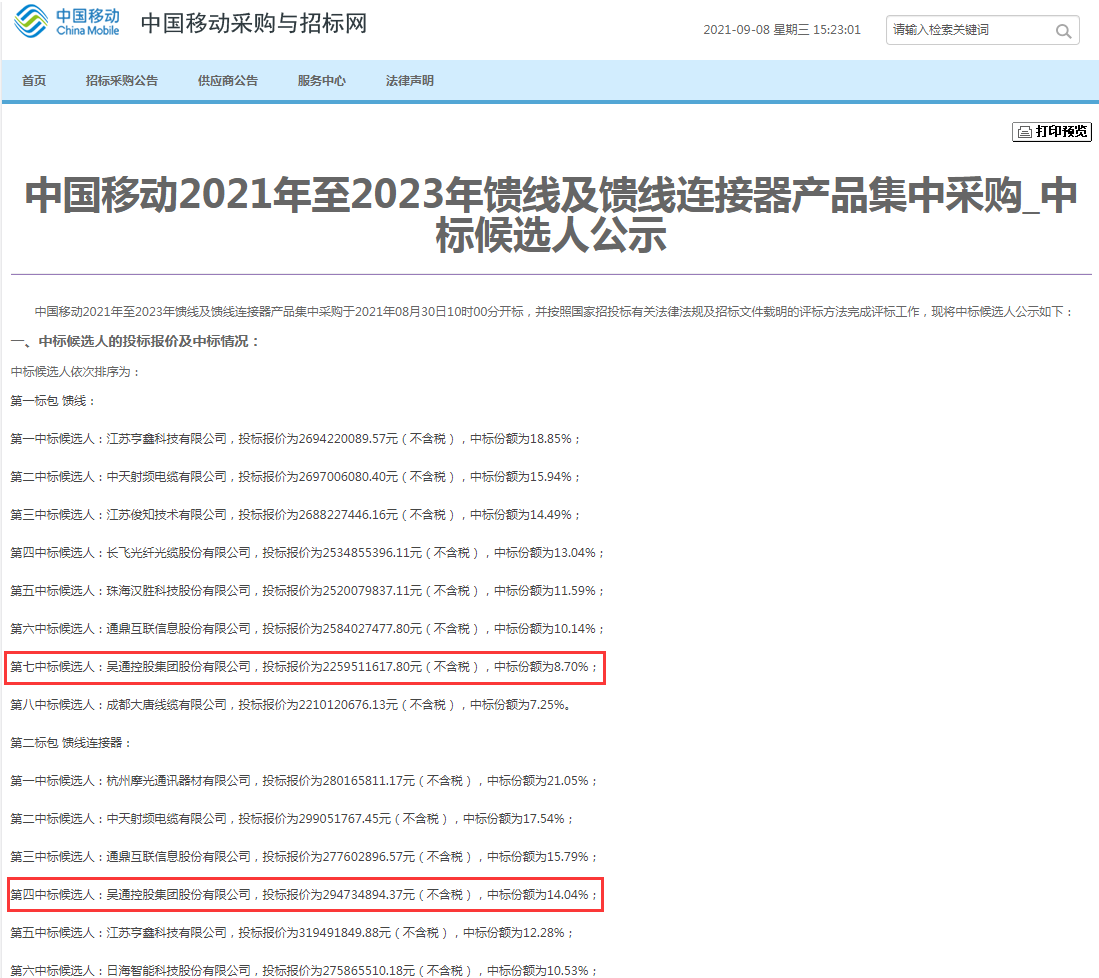Open the 招标采购公告 menu item

(122, 81)
